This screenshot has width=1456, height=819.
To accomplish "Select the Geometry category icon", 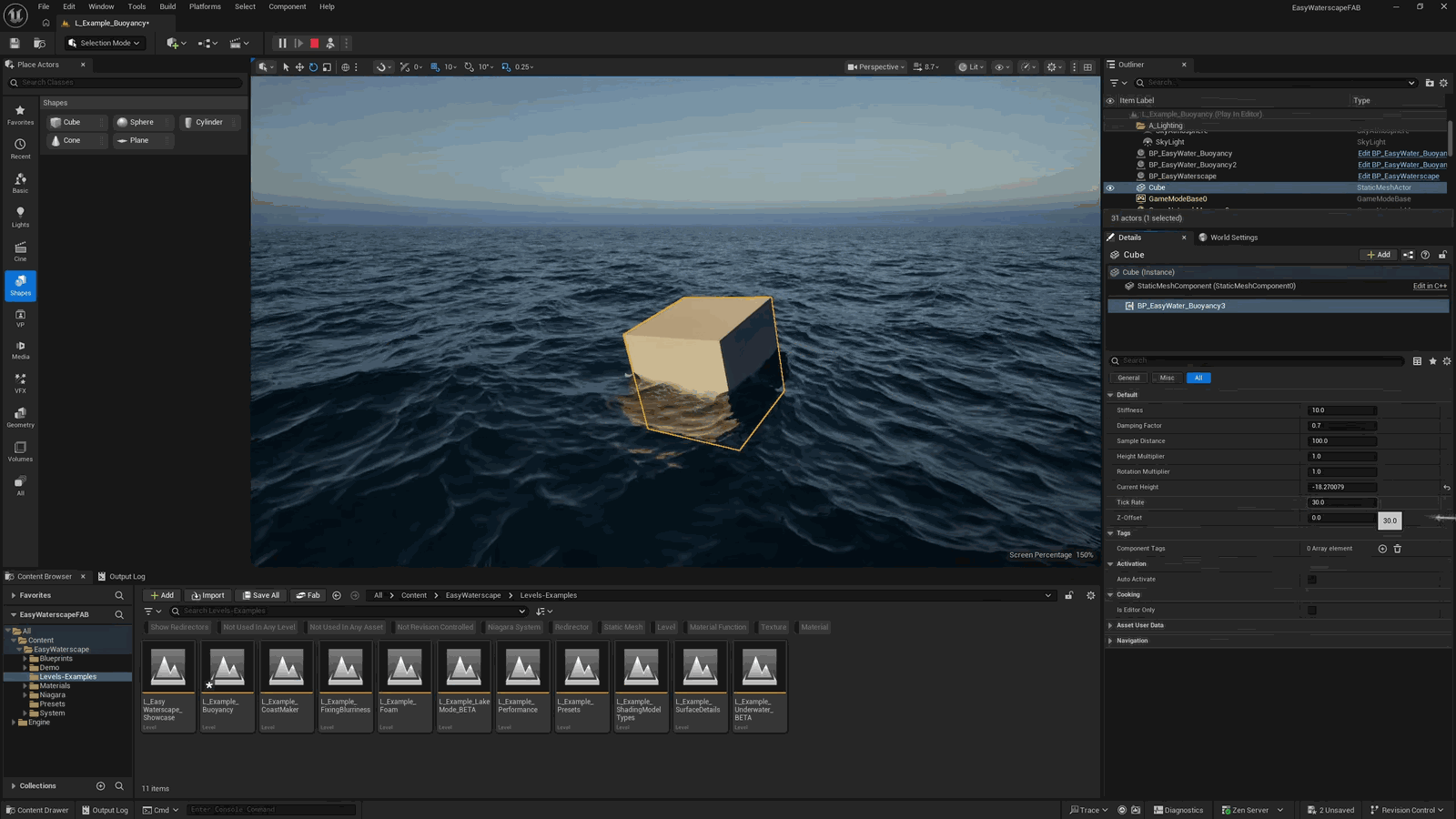I will (20, 417).
